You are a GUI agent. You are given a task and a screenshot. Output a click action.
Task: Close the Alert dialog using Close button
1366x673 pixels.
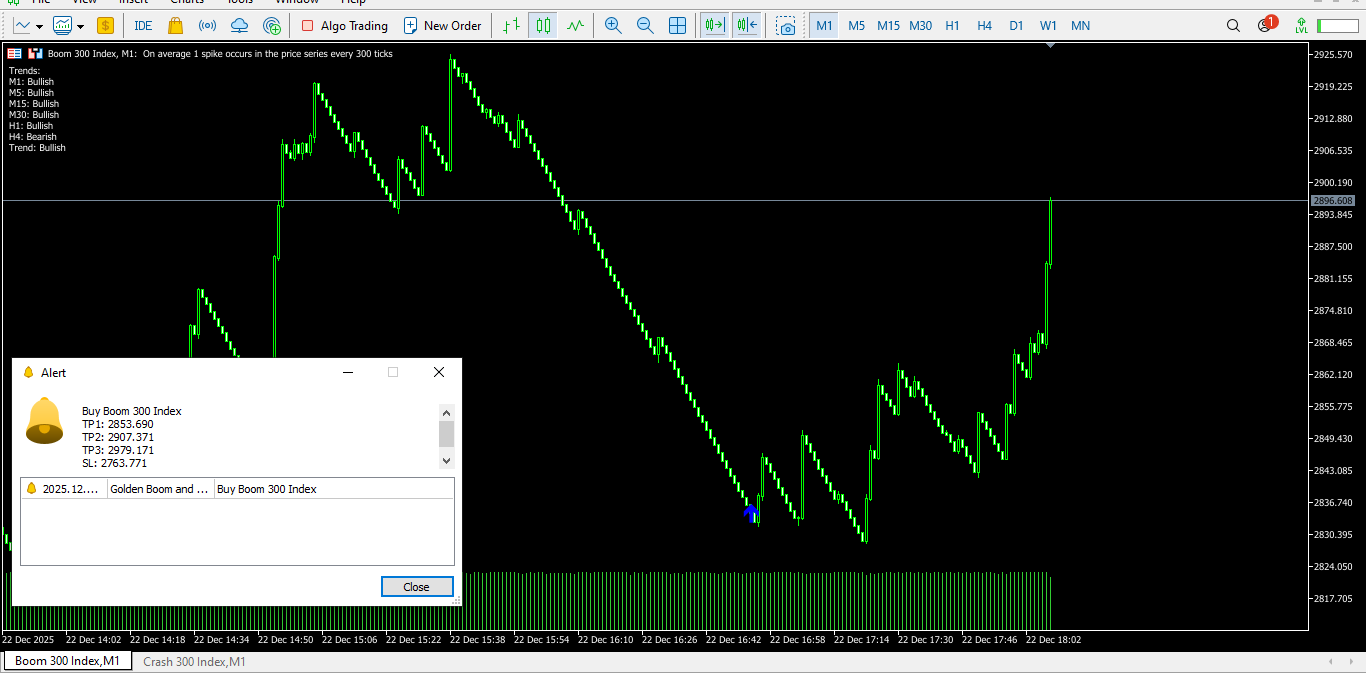click(x=417, y=587)
